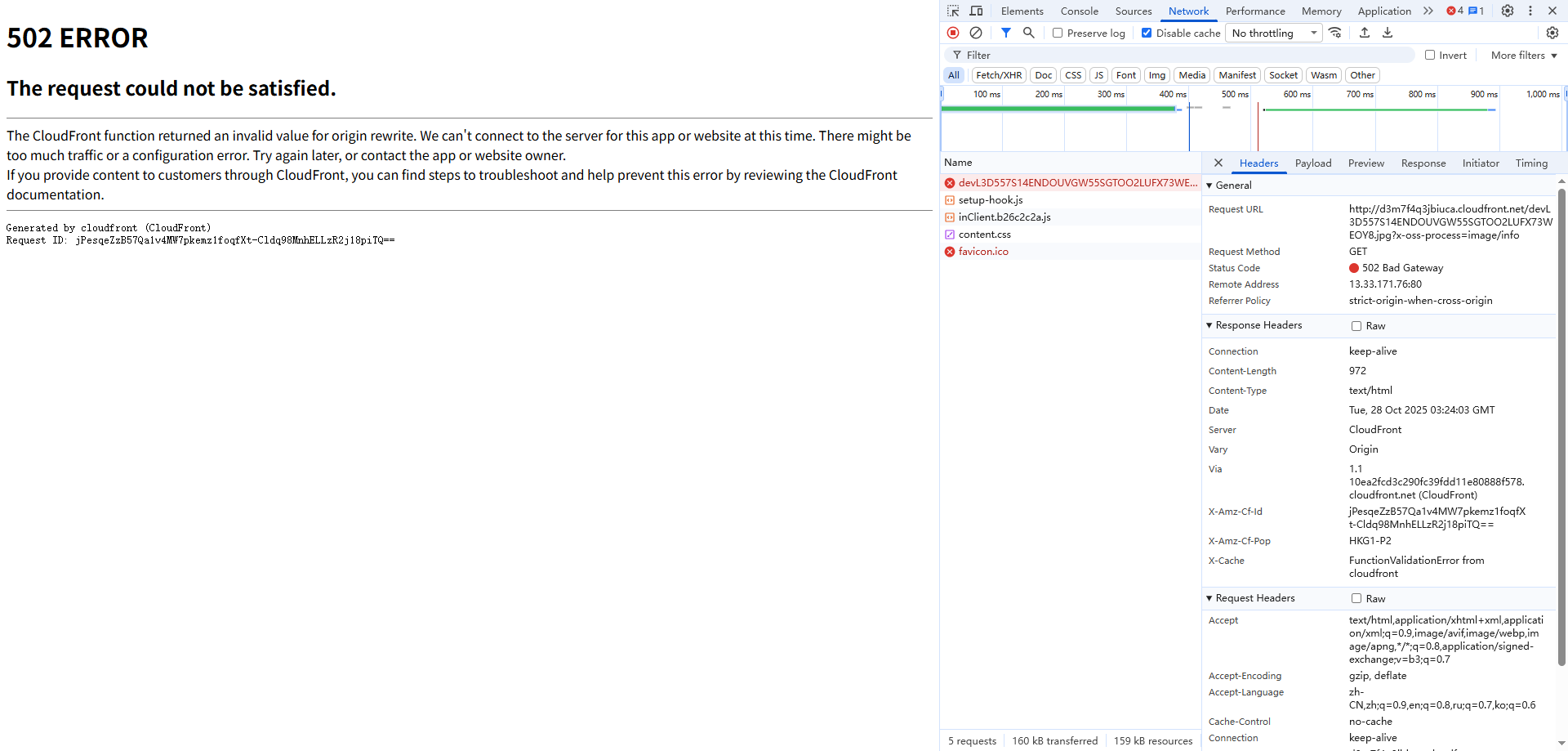Enable Preserve log checkbox
1568x751 pixels.
[x=1058, y=33]
